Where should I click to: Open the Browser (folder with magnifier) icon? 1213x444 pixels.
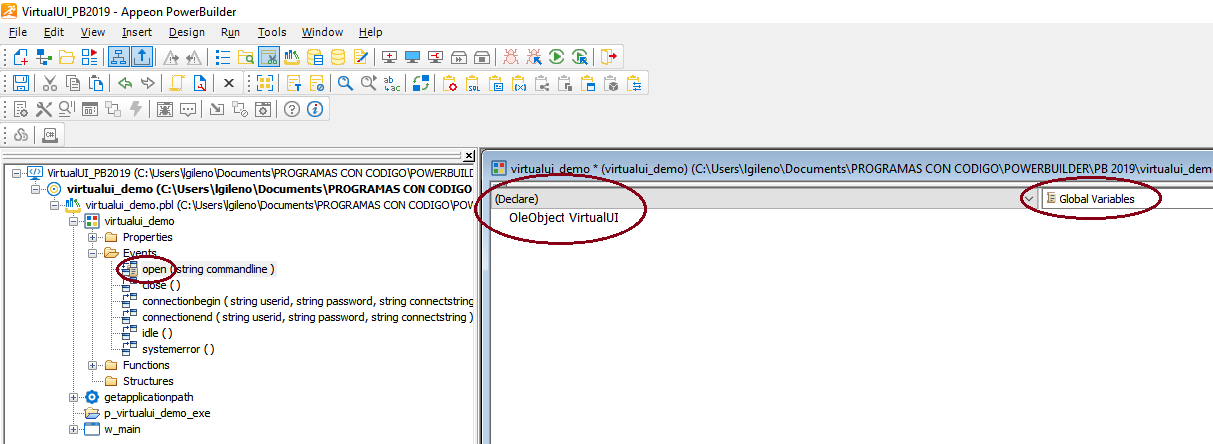point(245,57)
